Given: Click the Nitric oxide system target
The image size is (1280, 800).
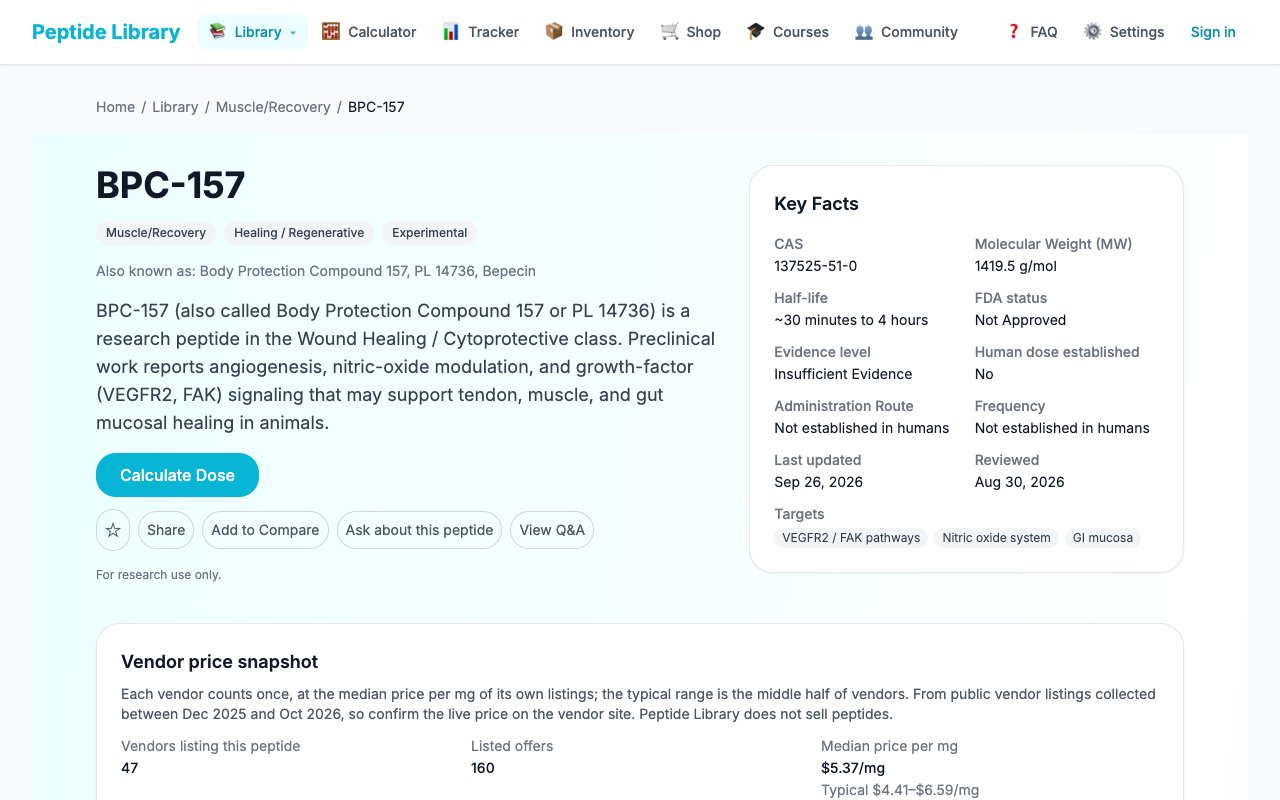Looking at the screenshot, I should (996, 538).
